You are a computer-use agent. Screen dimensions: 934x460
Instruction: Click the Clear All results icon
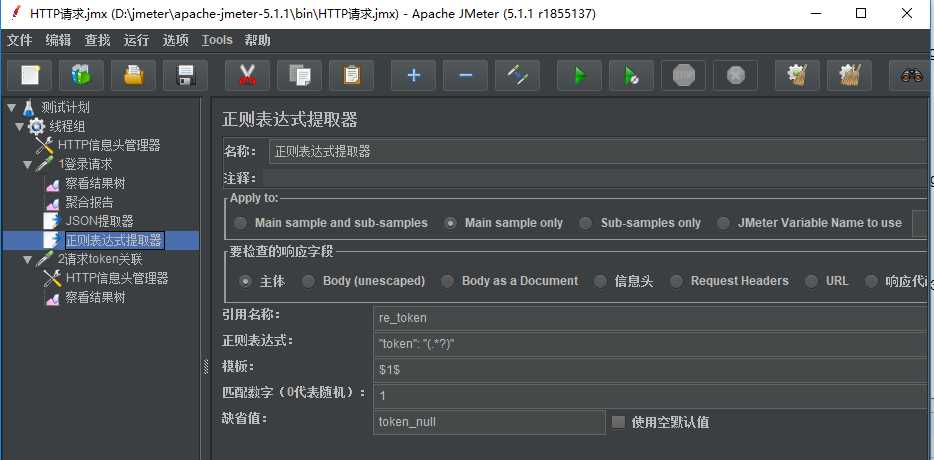tap(849, 76)
